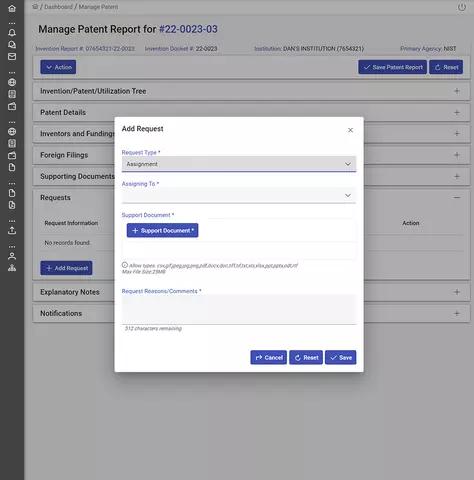Image resolution: width=474 pixels, height=480 pixels.
Task: Click the breadcrumb home icon
Action: (35, 7)
